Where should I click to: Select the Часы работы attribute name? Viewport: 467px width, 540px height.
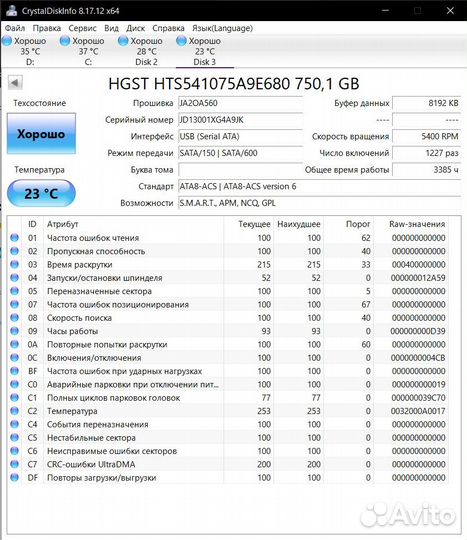pos(72,331)
